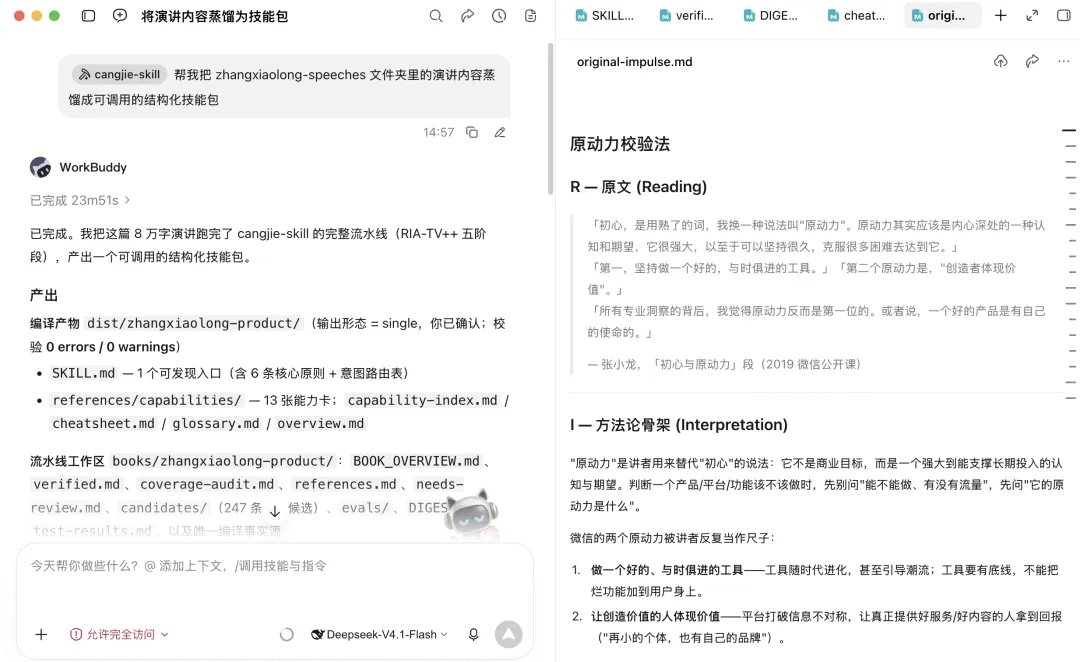Switch to the DIGE... file tab
Screen dimensions: 1080x662
(771, 15)
